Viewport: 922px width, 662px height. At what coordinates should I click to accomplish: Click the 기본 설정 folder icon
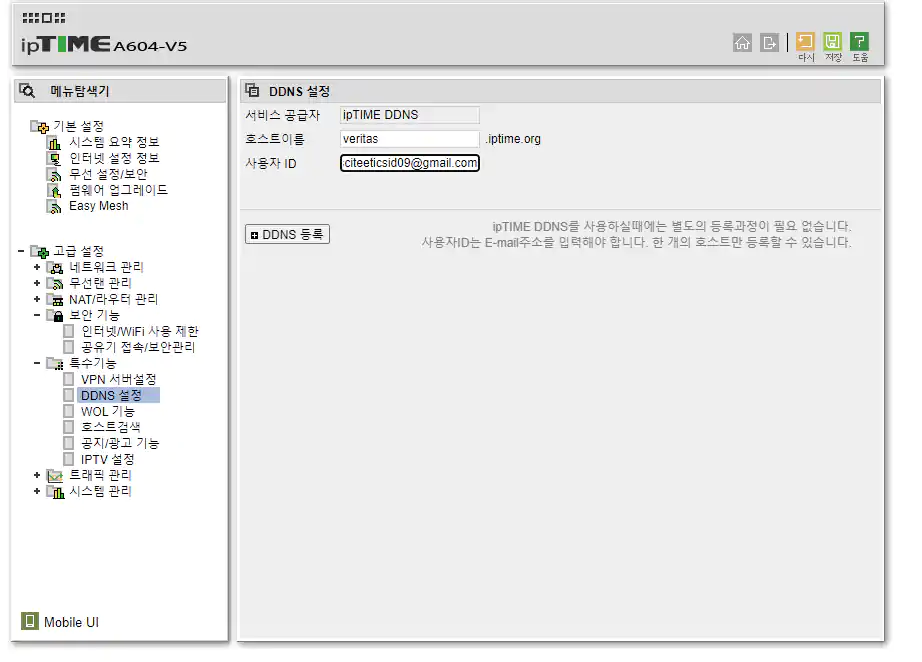coord(39,126)
